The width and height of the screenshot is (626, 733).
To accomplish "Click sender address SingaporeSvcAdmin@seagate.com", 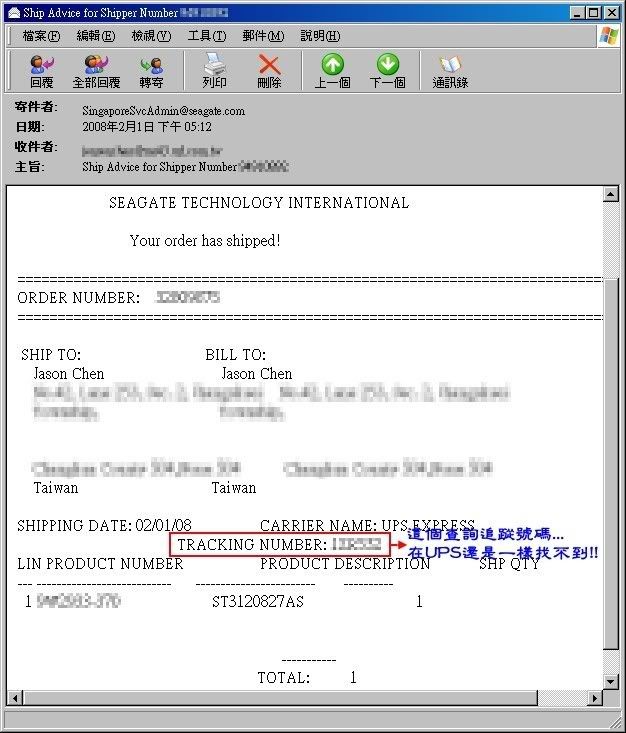I will coord(164,111).
